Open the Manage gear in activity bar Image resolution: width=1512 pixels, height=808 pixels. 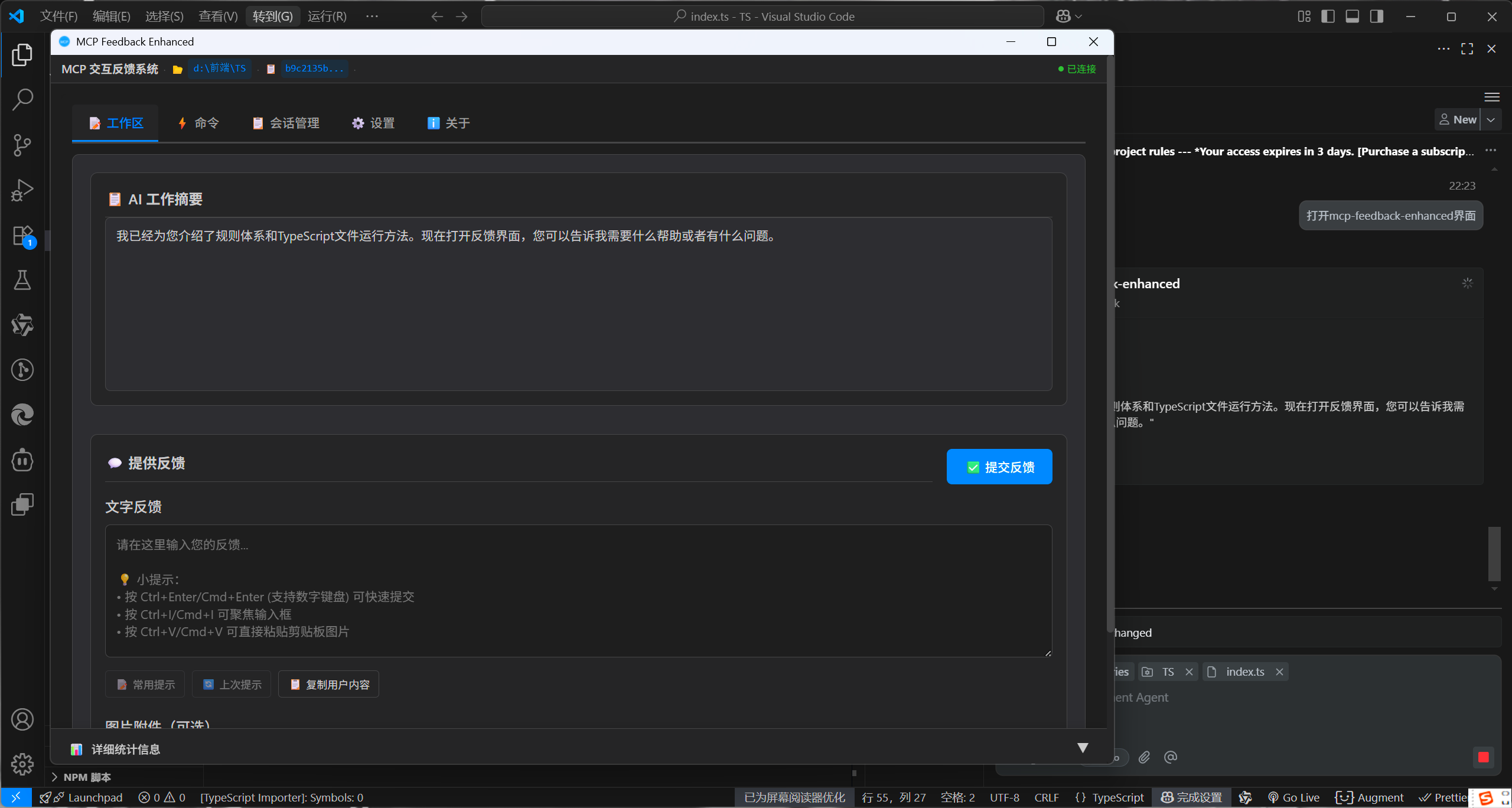point(22,764)
